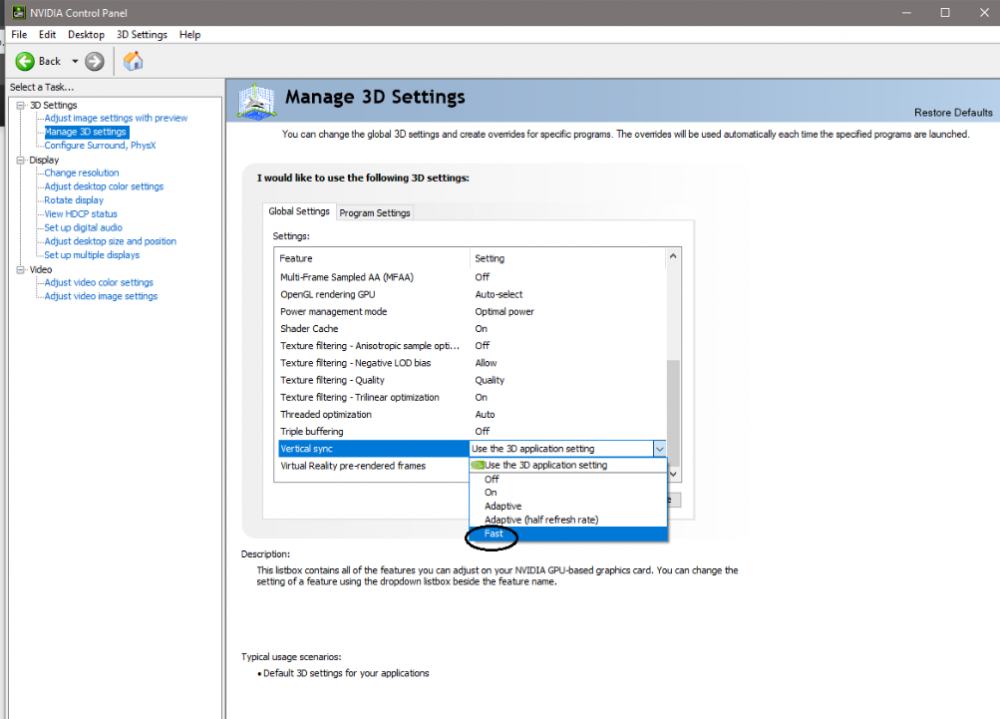This screenshot has width=1000, height=719.
Task: Click the settings list scrollbar thumb
Action: click(673, 413)
